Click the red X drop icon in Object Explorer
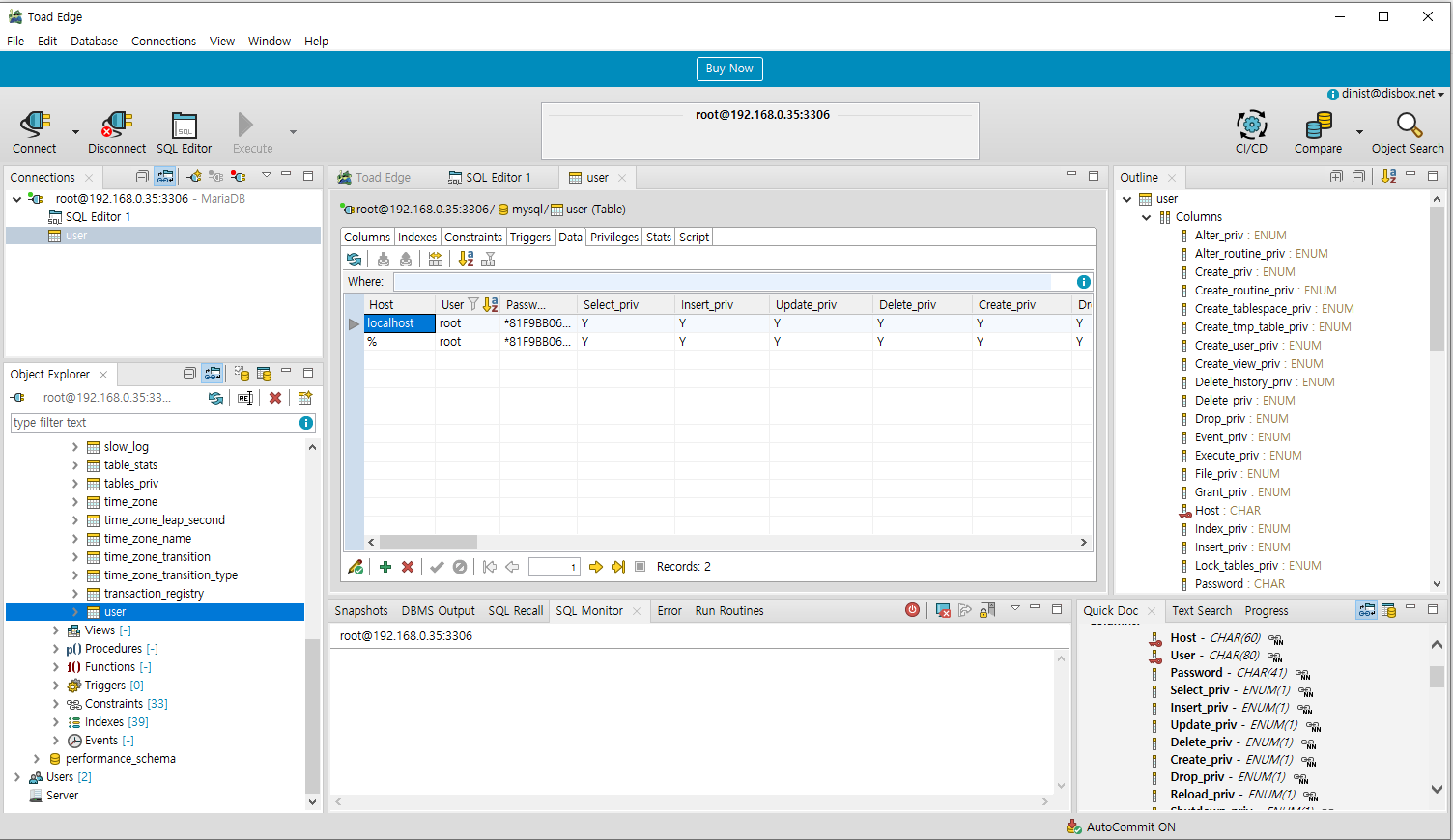The image size is (1453, 840). tap(275, 398)
